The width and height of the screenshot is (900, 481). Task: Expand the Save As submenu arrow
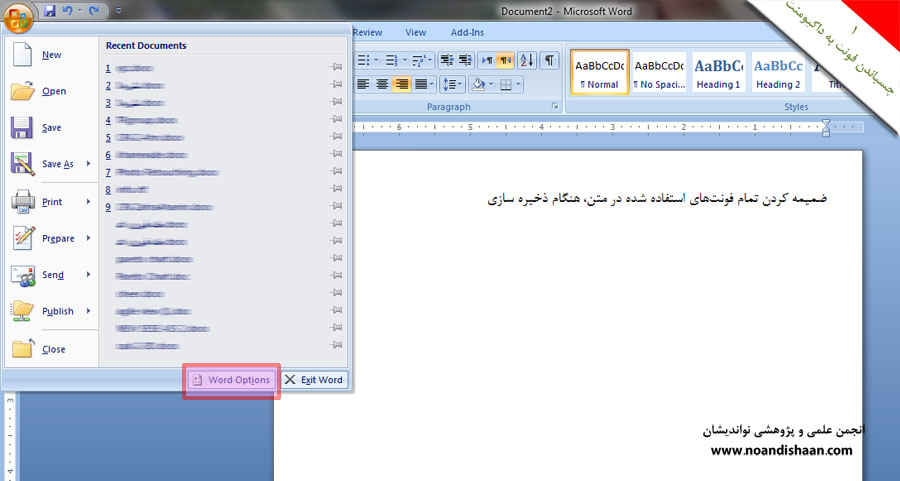tap(88, 164)
